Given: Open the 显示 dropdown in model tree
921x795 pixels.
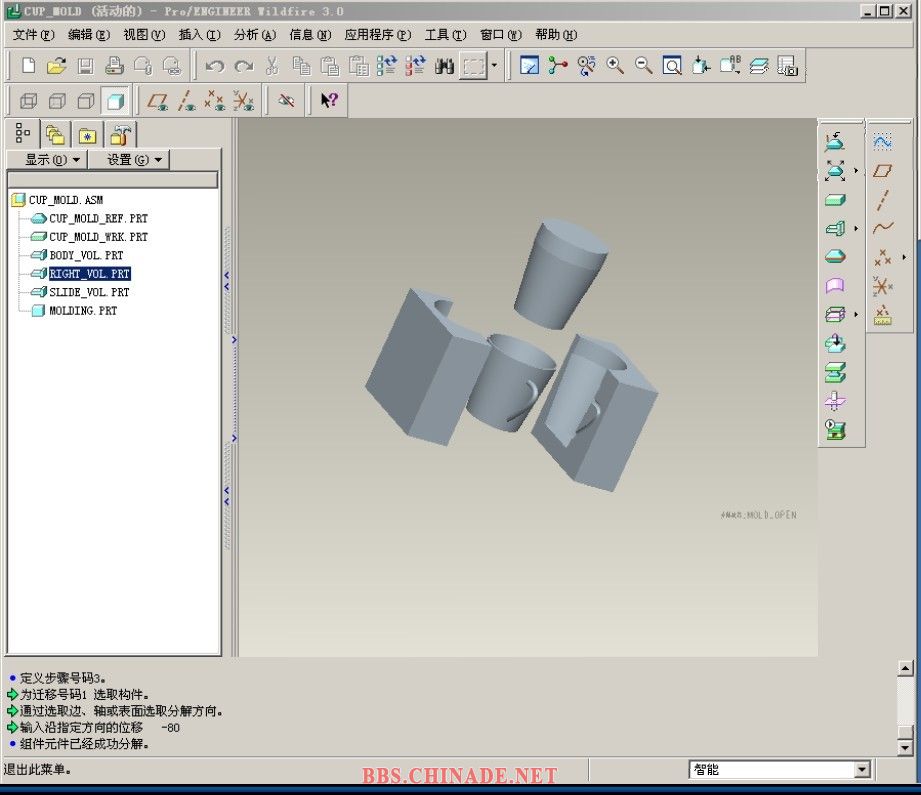Looking at the screenshot, I should (46, 160).
